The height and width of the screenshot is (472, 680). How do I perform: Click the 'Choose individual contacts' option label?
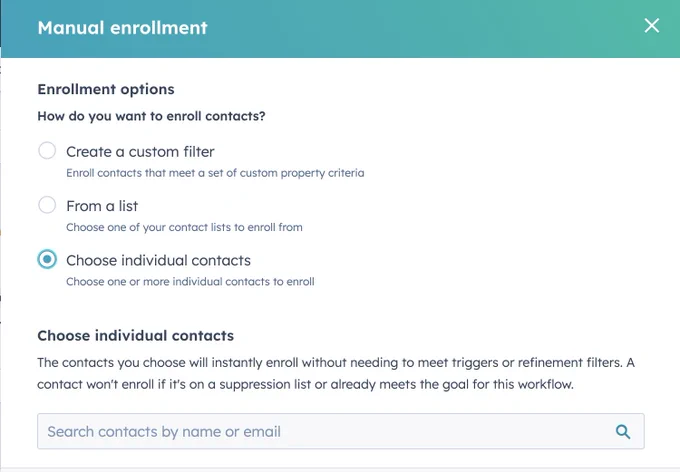pyautogui.click(x=158, y=260)
